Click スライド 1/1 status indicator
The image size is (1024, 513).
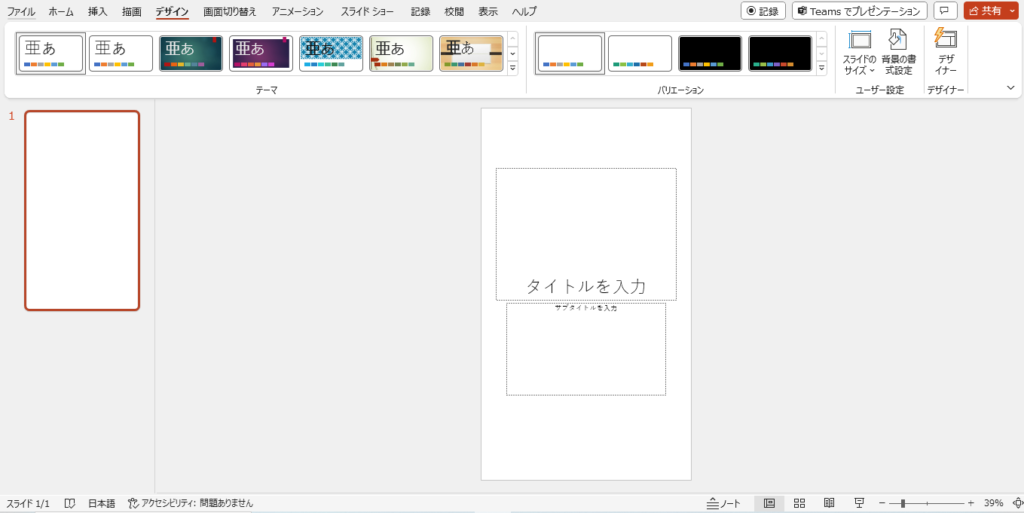[28, 503]
